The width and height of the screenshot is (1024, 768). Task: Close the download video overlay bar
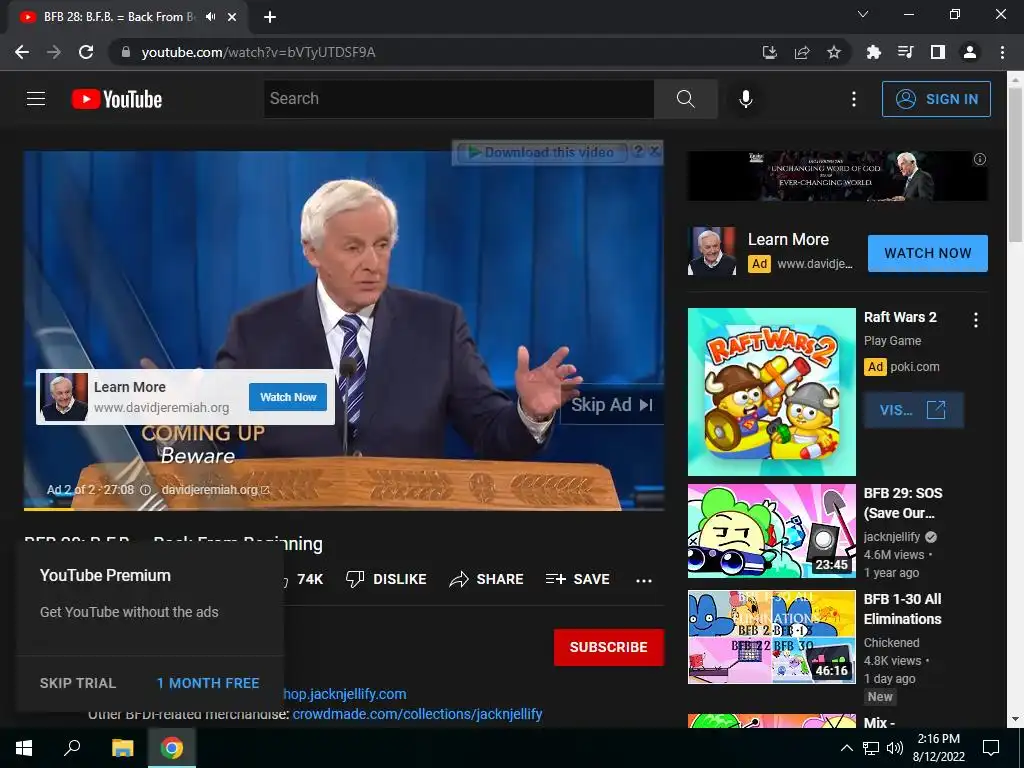pyautogui.click(x=654, y=152)
